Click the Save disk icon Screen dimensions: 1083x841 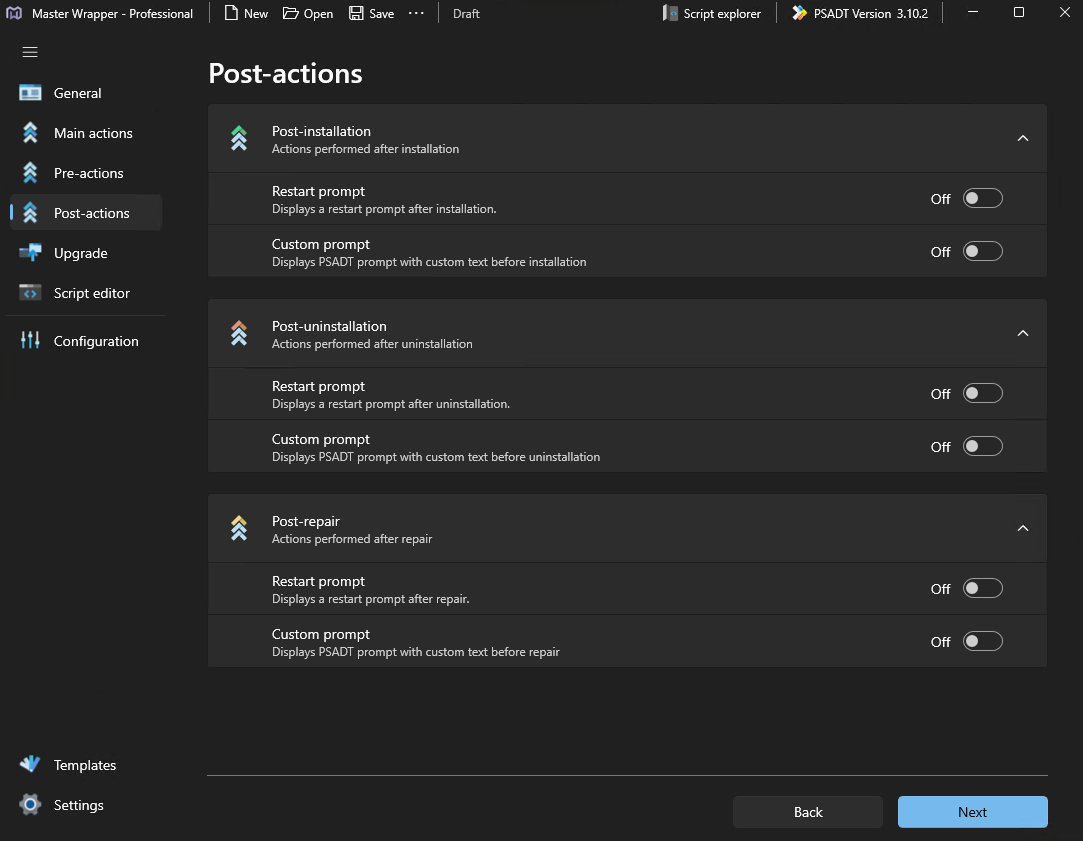click(x=356, y=13)
